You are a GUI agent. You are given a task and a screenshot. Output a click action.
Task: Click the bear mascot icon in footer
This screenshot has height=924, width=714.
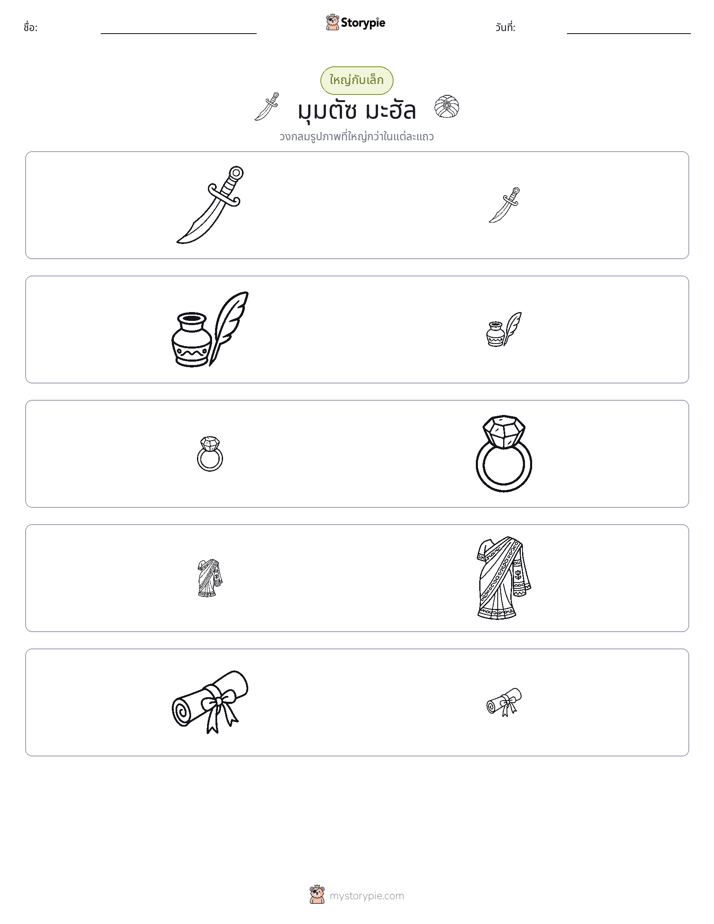(x=317, y=895)
